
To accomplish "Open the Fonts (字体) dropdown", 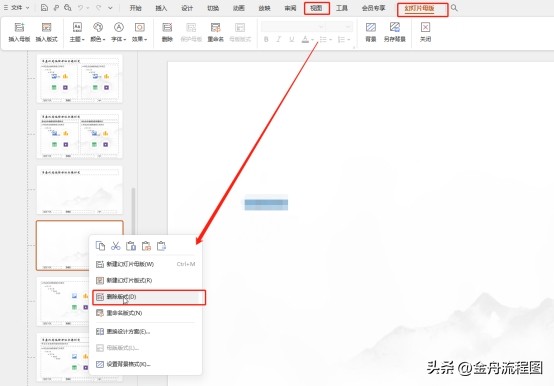I will tap(119, 32).
